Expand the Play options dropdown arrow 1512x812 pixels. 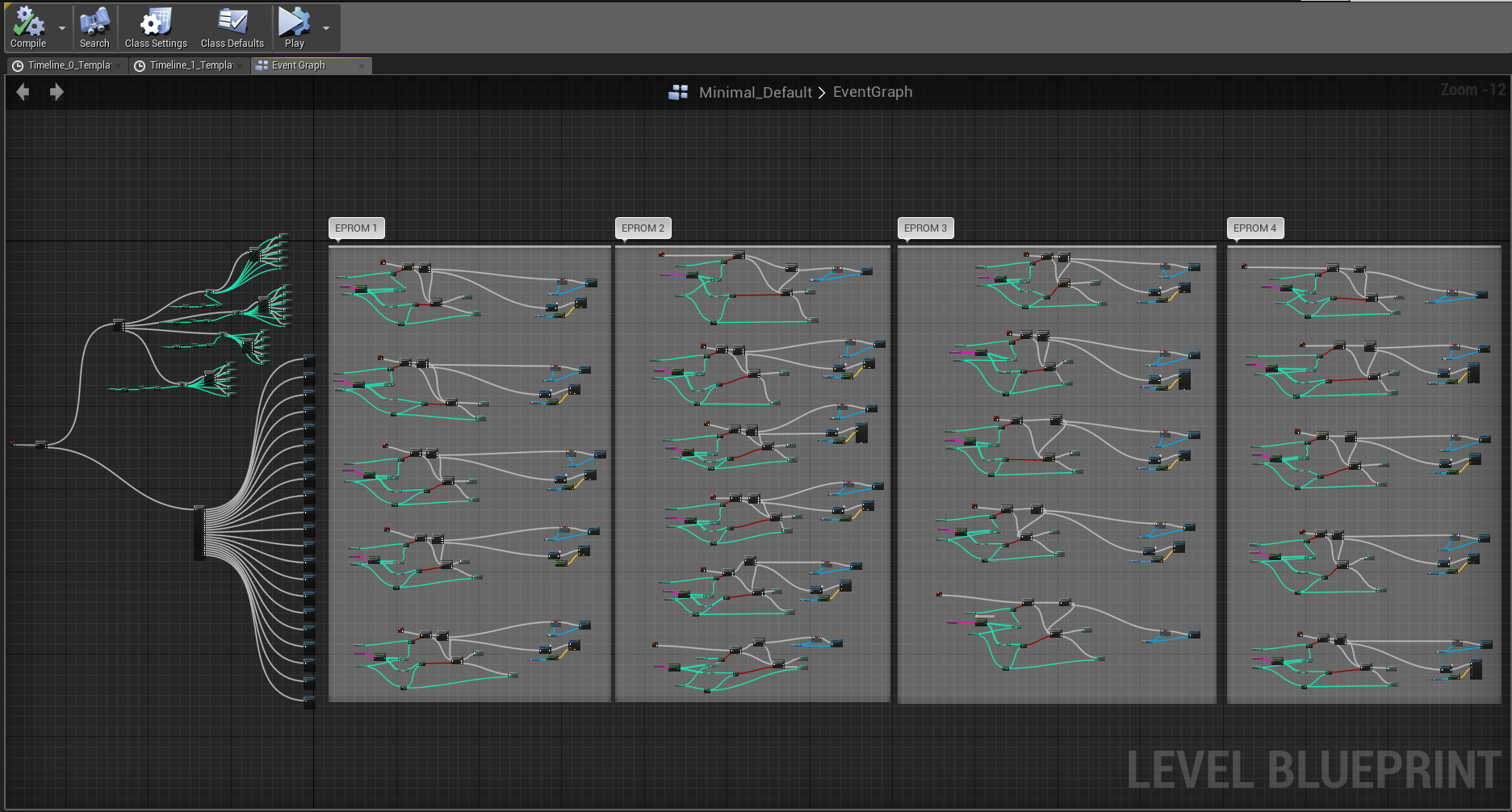326,28
